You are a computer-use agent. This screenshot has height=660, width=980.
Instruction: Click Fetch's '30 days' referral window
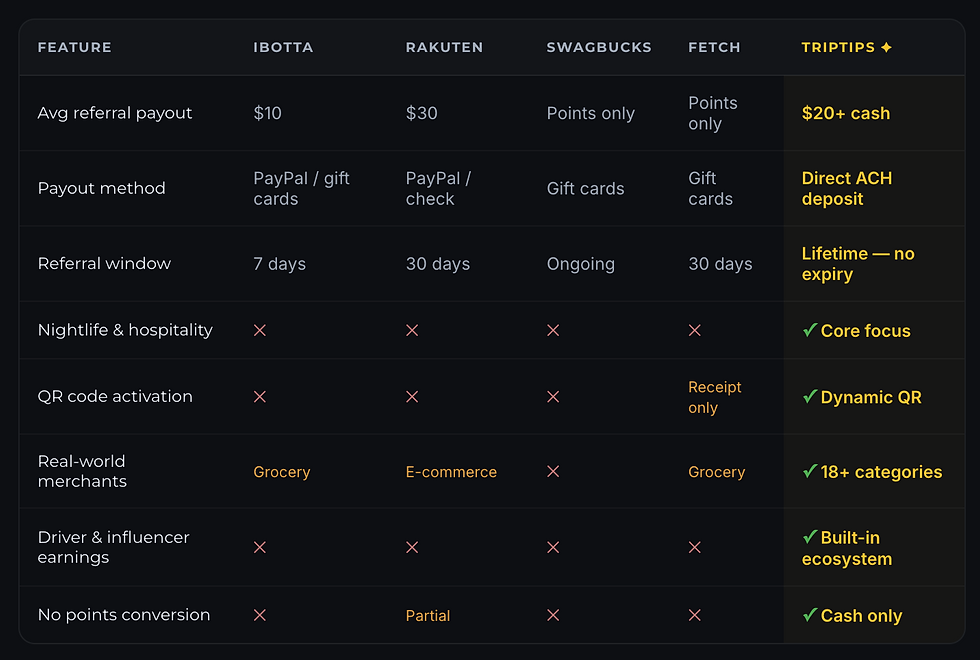click(x=720, y=264)
